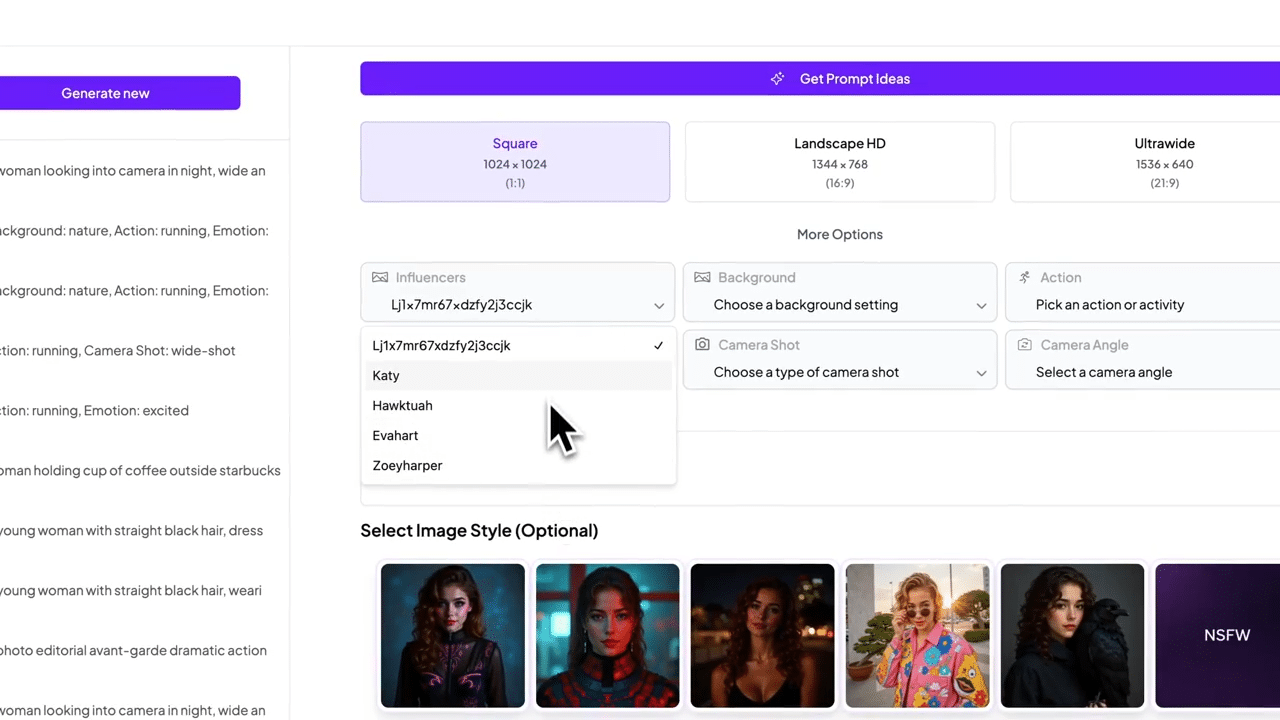Click the Get Prompt Ideas button
The height and width of the screenshot is (720, 1280).
[x=854, y=78]
